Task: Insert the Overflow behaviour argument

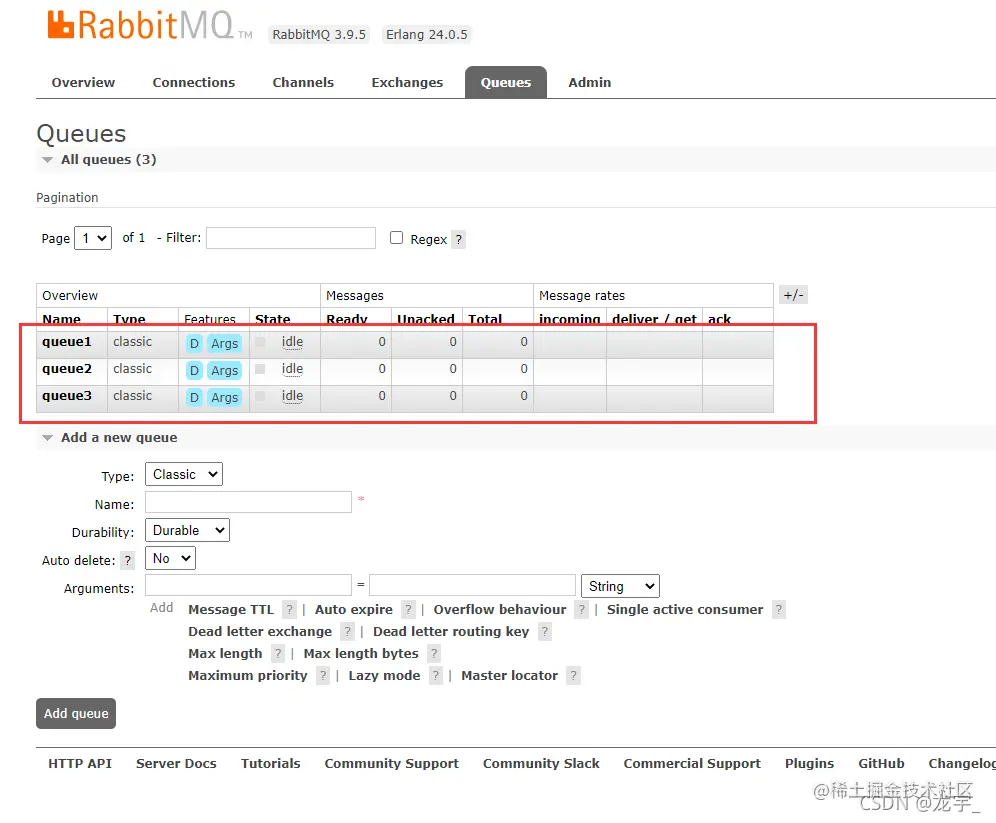Action: [500, 610]
